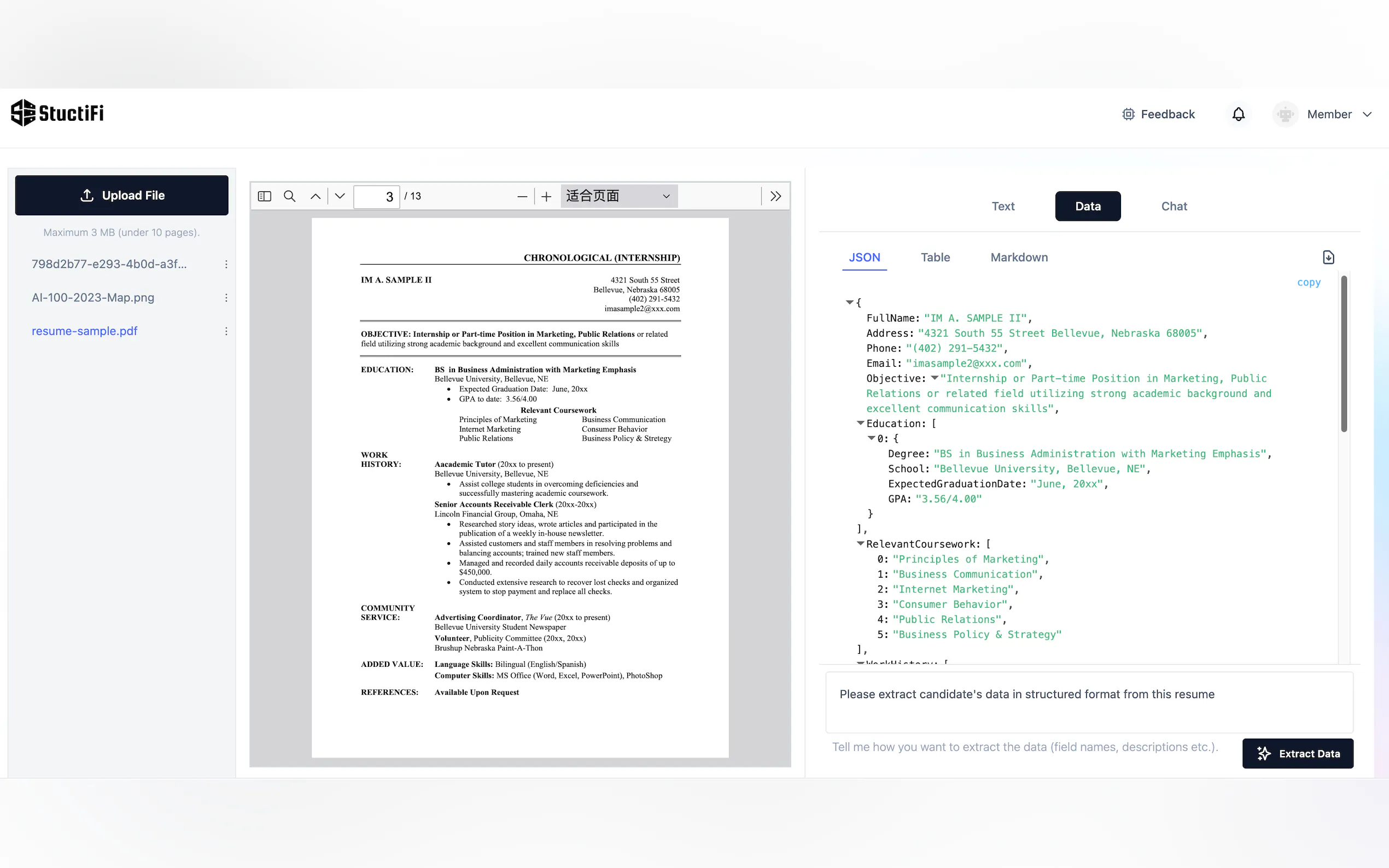Open the notifications bell
Screen dimensions: 1389x868
(1239, 114)
